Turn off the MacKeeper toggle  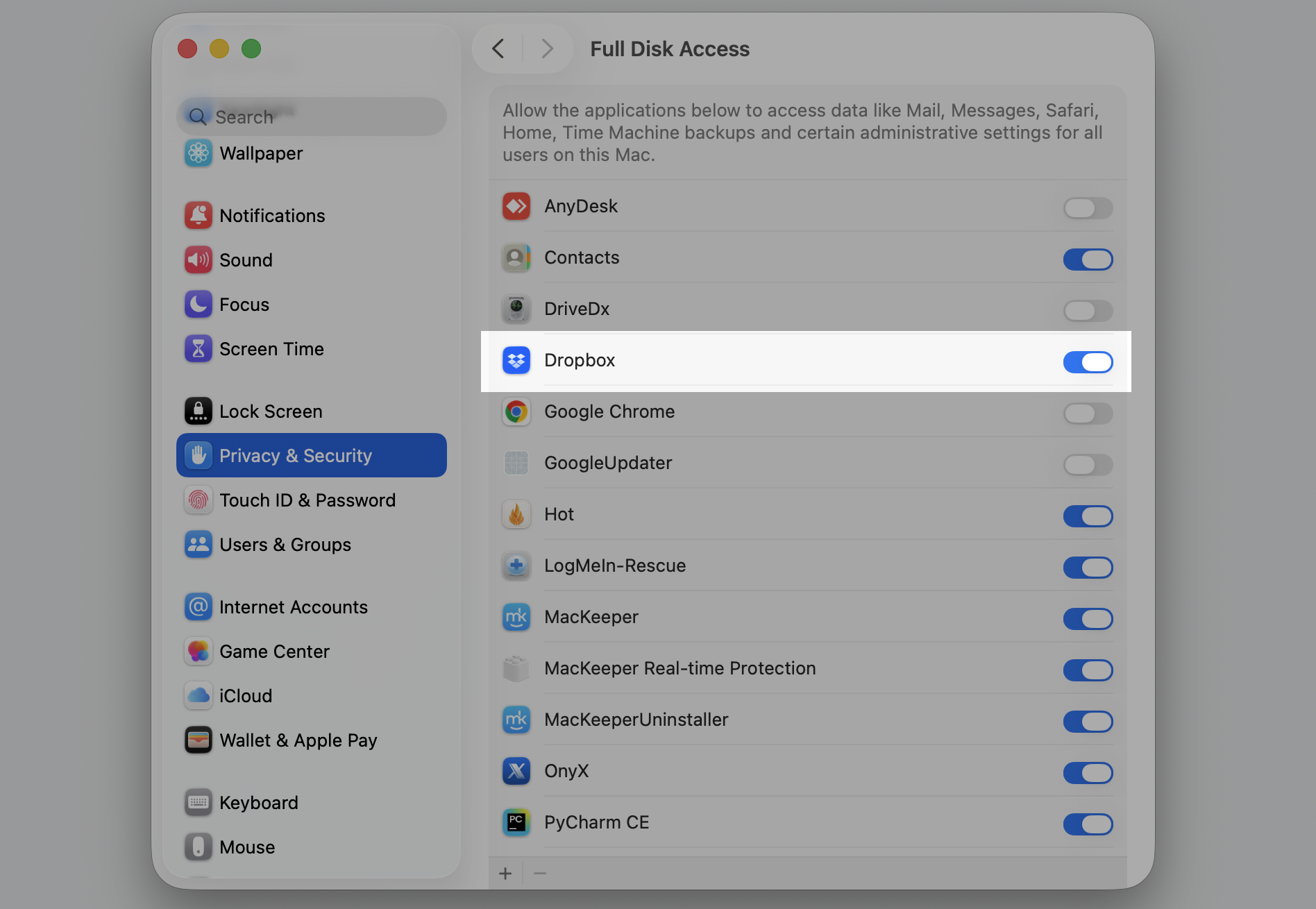point(1088,618)
